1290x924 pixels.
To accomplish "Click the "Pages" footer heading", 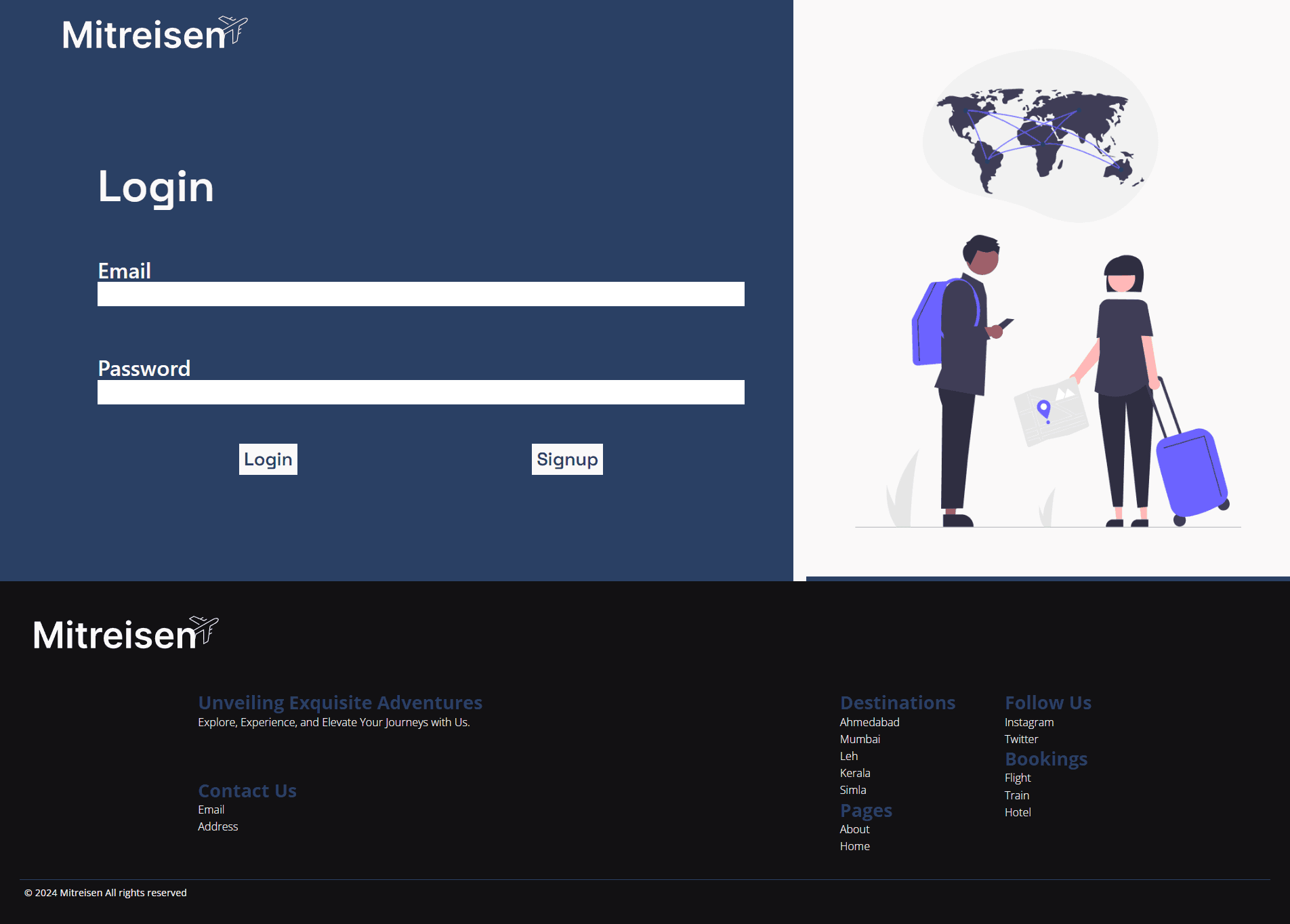I will [866, 810].
